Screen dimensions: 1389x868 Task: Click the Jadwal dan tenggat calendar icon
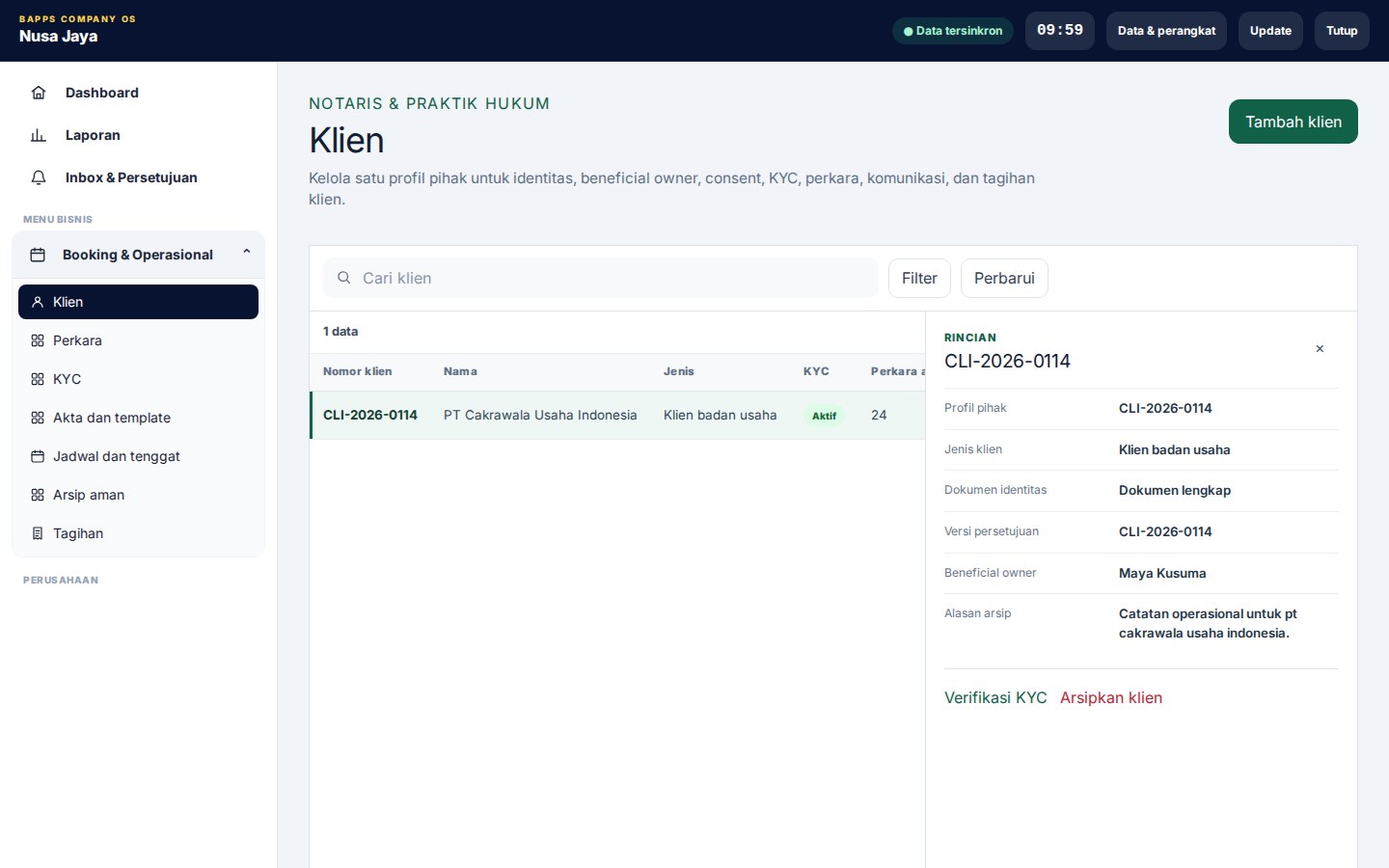click(x=38, y=456)
